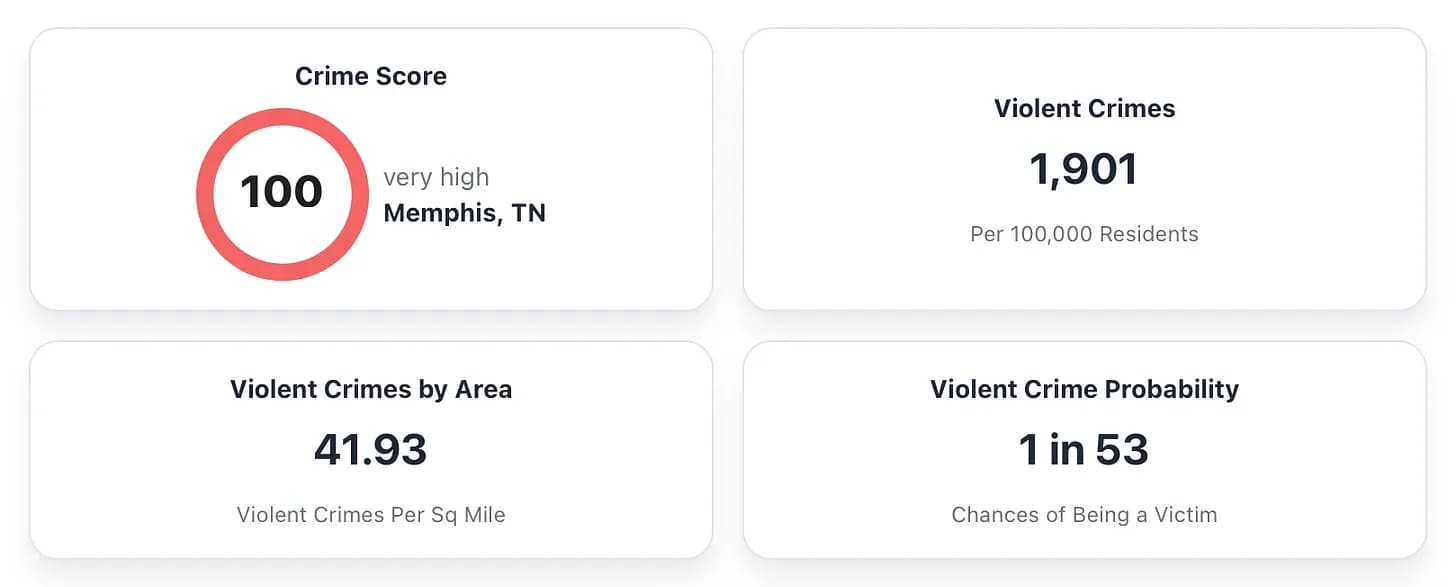
Task: Click the 'Chances of Being a Victim' caption
Action: [x=1084, y=515]
